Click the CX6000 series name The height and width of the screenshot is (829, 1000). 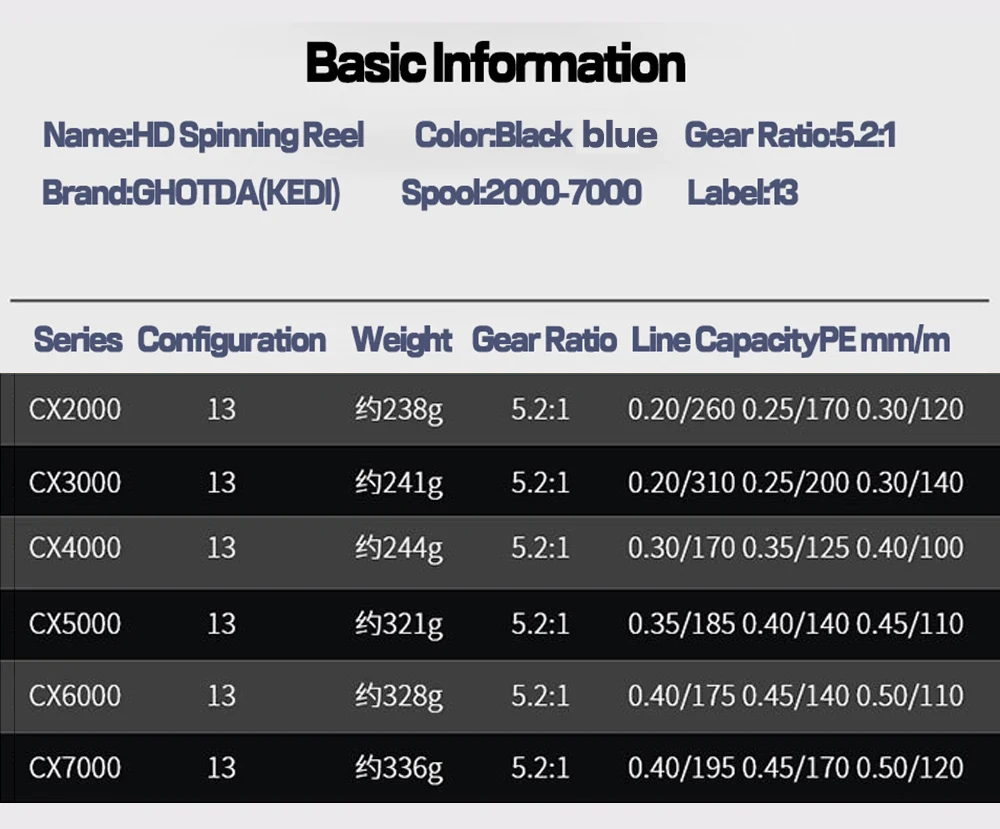tap(75, 695)
